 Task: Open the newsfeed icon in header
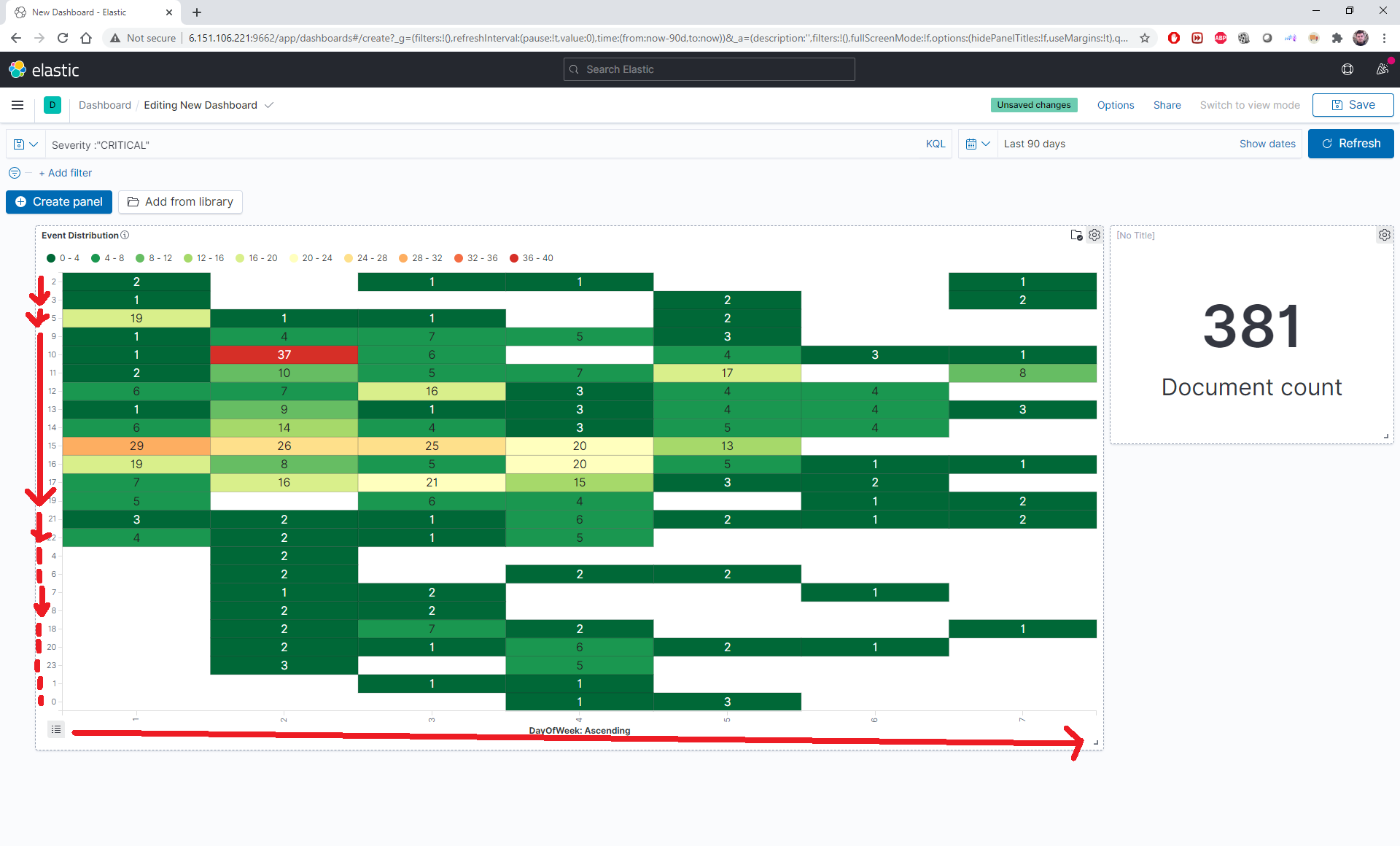[x=1382, y=69]
